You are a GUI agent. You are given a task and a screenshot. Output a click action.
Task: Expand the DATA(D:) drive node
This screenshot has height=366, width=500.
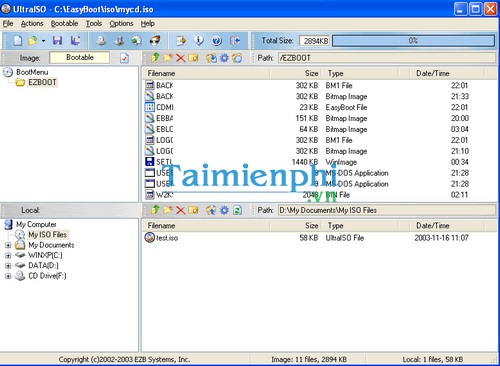8,266
